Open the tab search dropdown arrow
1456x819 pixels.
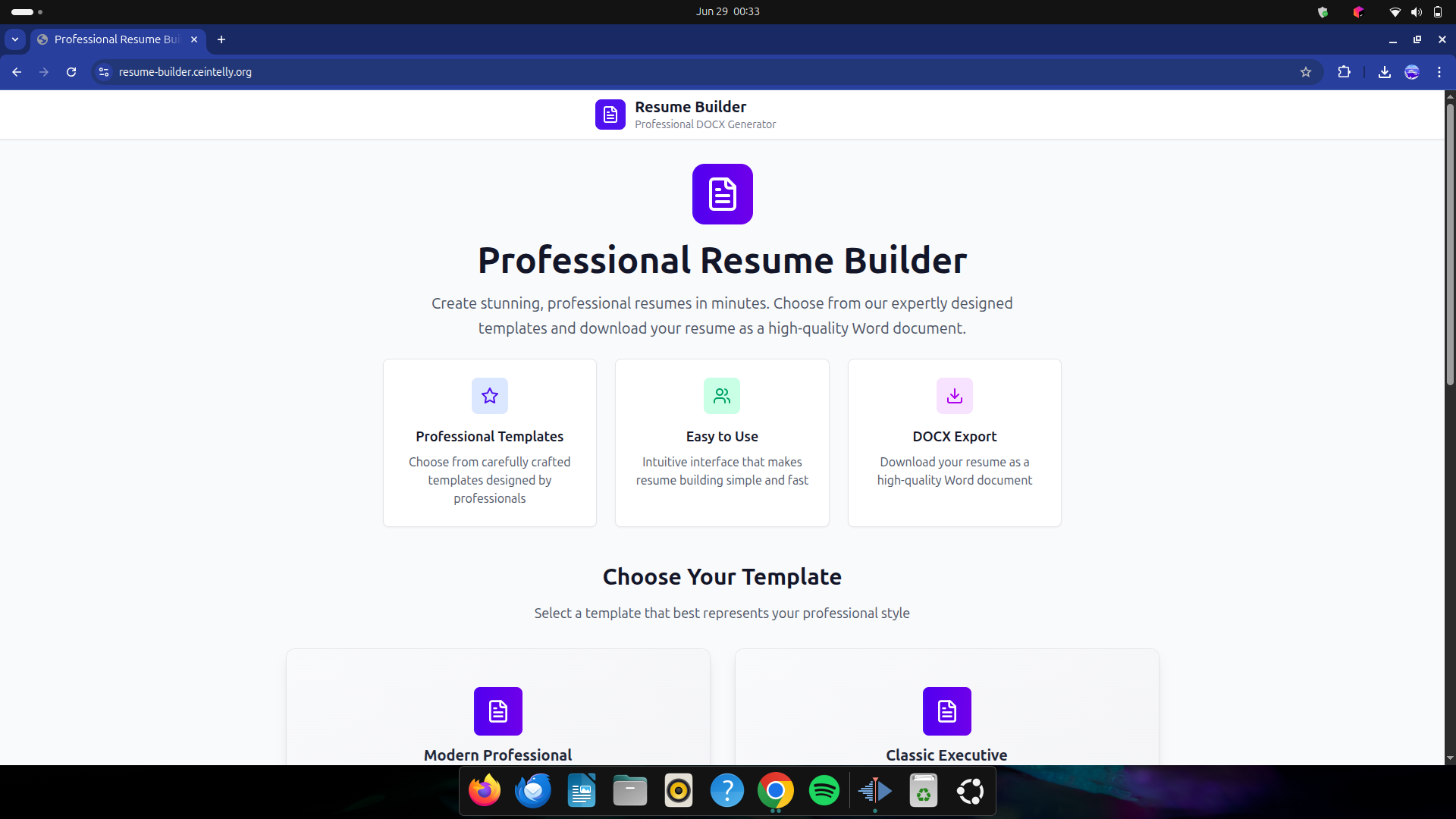coord(15,39)
